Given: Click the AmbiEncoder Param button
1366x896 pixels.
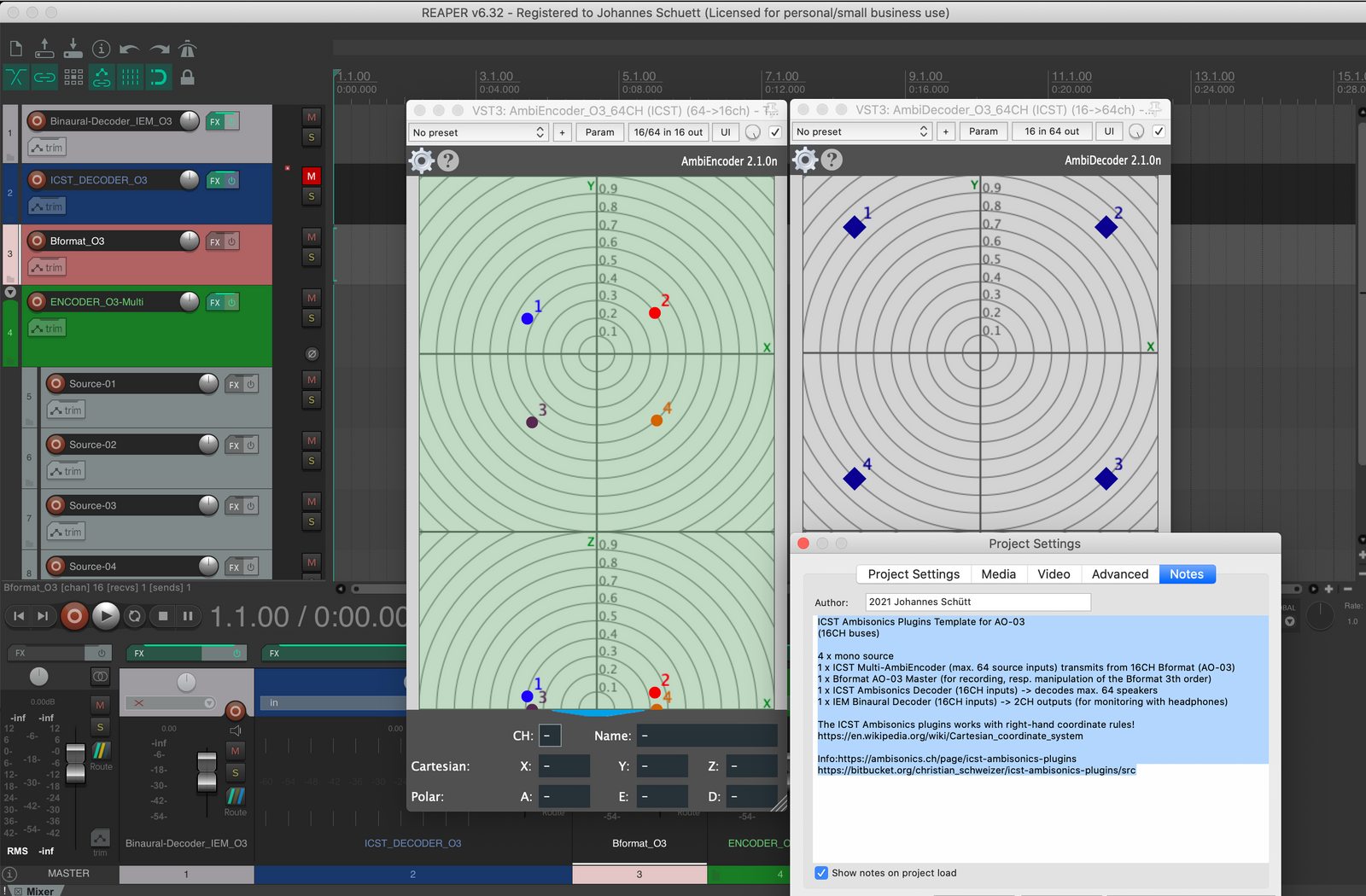Looking at the screenshot, I should (x=599, y=132).
